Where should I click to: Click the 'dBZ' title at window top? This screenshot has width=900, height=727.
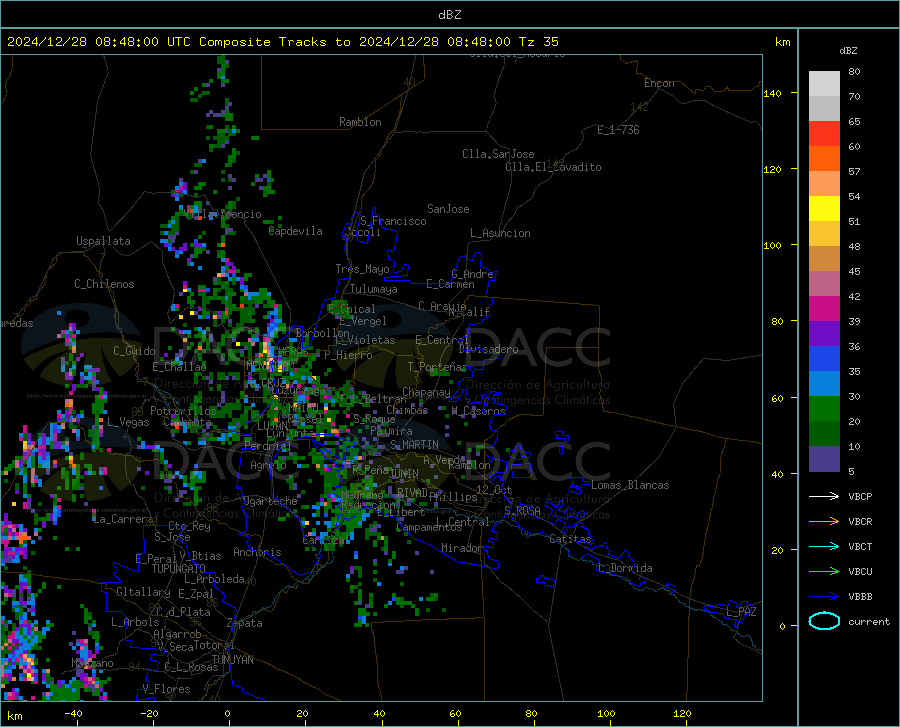pos(449,15)
